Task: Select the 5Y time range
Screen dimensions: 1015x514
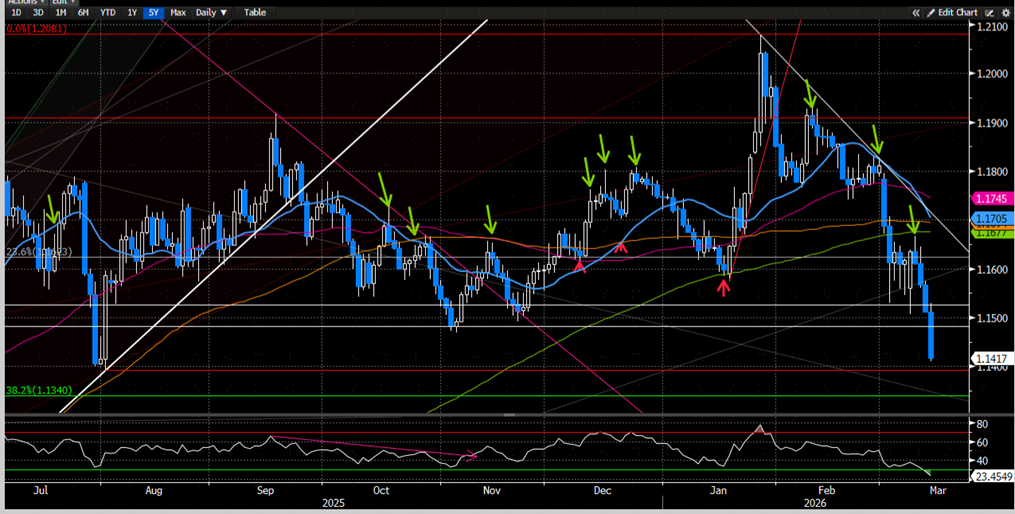Action: point(152,12)
